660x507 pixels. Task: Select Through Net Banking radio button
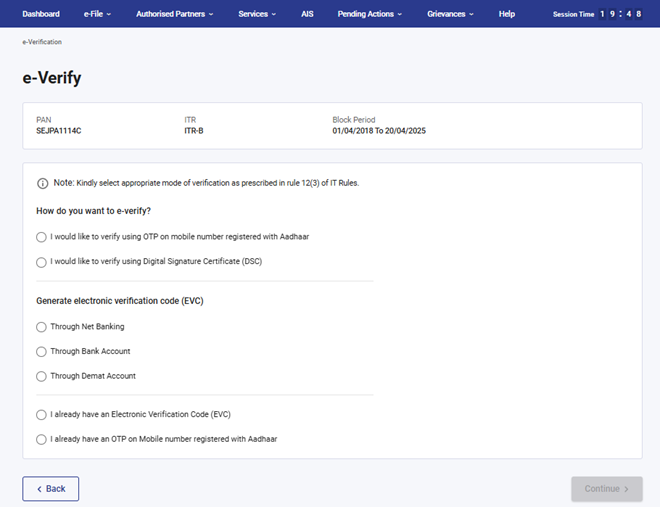point(41,327)
